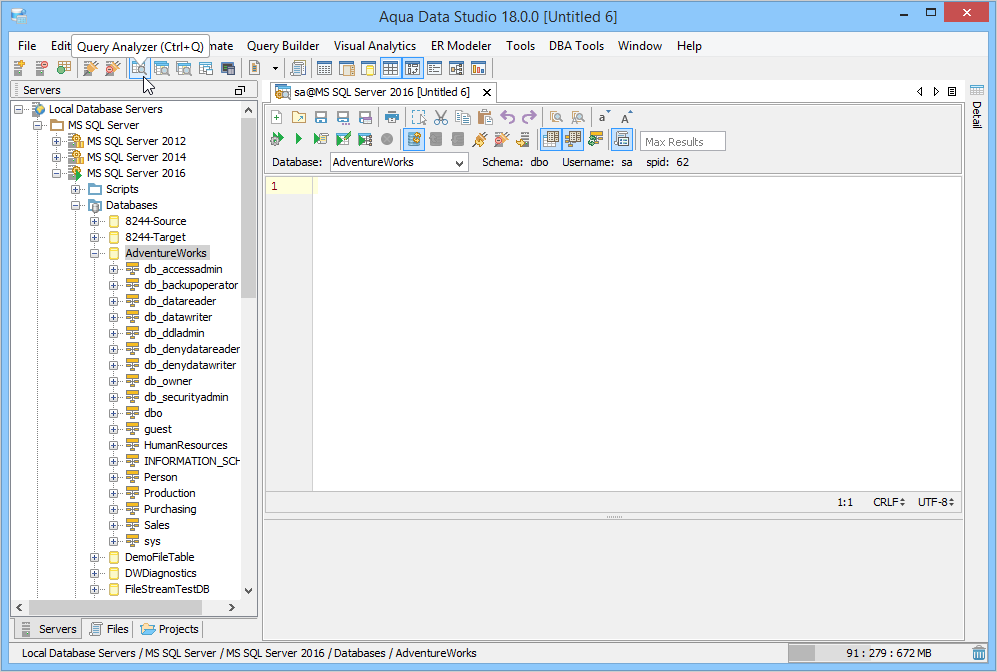The image size is (997, 672).
Task: Click the bar chart window icon in main toolbar
Action: (x=478, y=68)
